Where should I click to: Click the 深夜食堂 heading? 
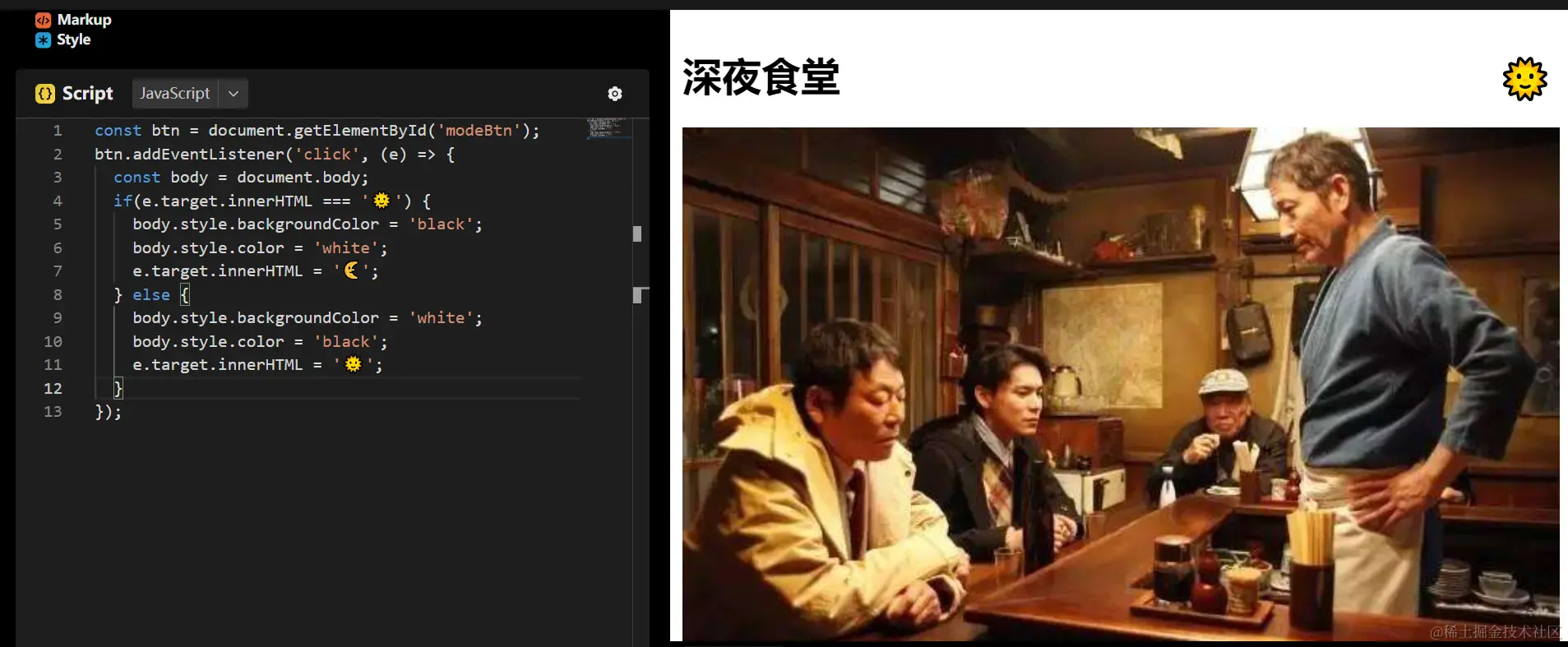point(761,78)
